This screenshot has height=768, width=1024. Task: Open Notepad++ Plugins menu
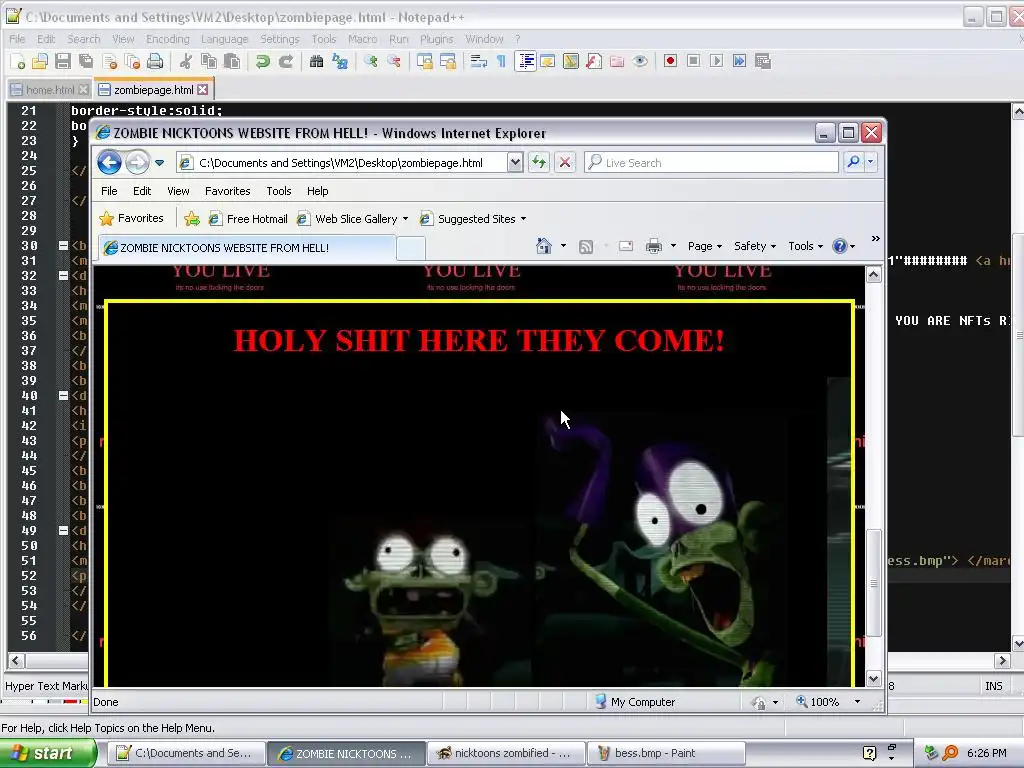pyautogui.click(x=436, y=39)
